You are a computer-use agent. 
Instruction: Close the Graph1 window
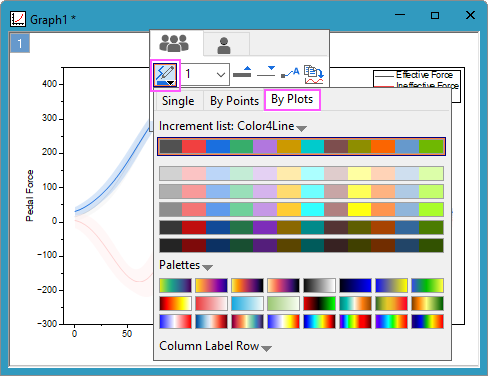click(470, 15)
